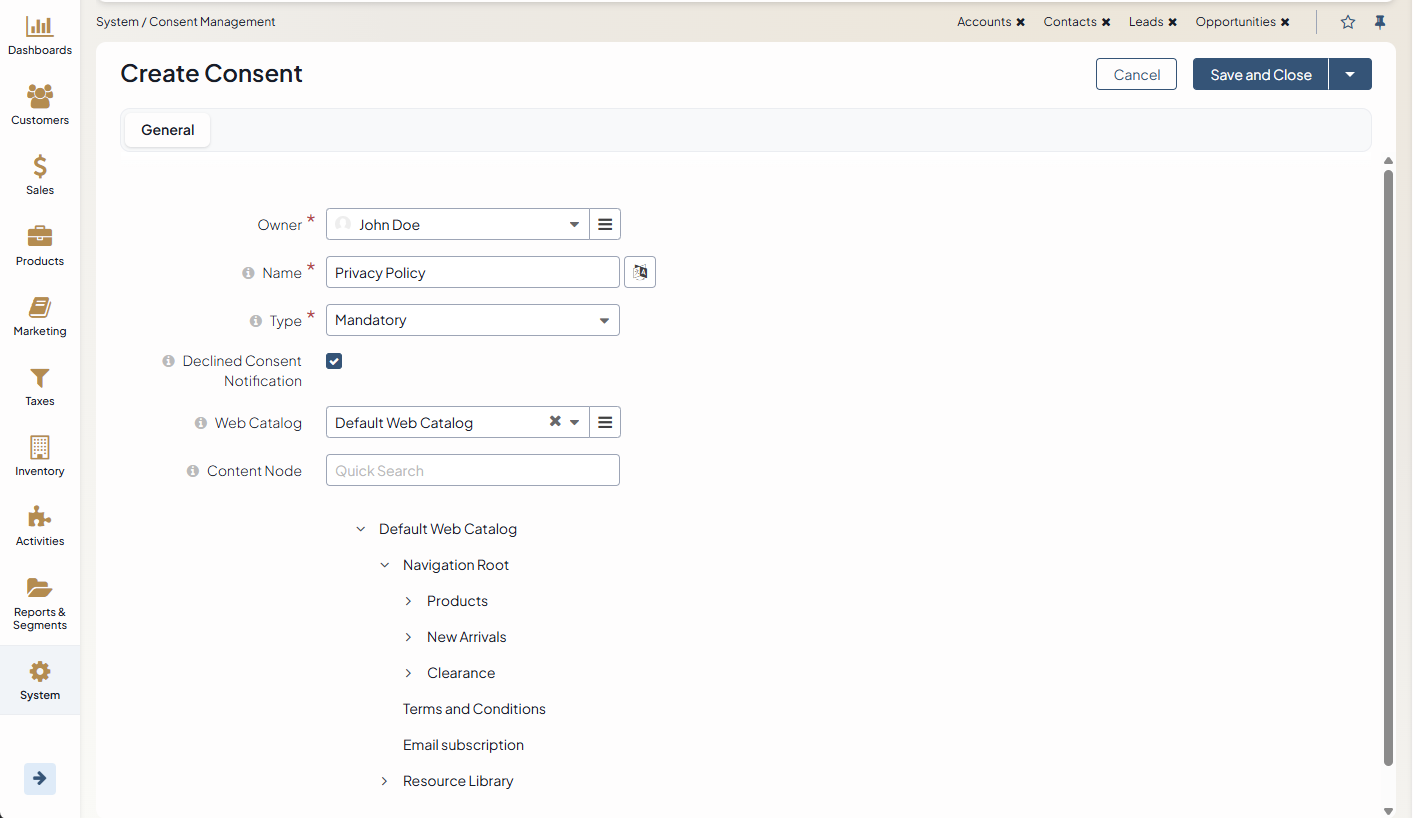Open Save and Close dropdown arrow
1413x818 pixels.
[1350, 74]
